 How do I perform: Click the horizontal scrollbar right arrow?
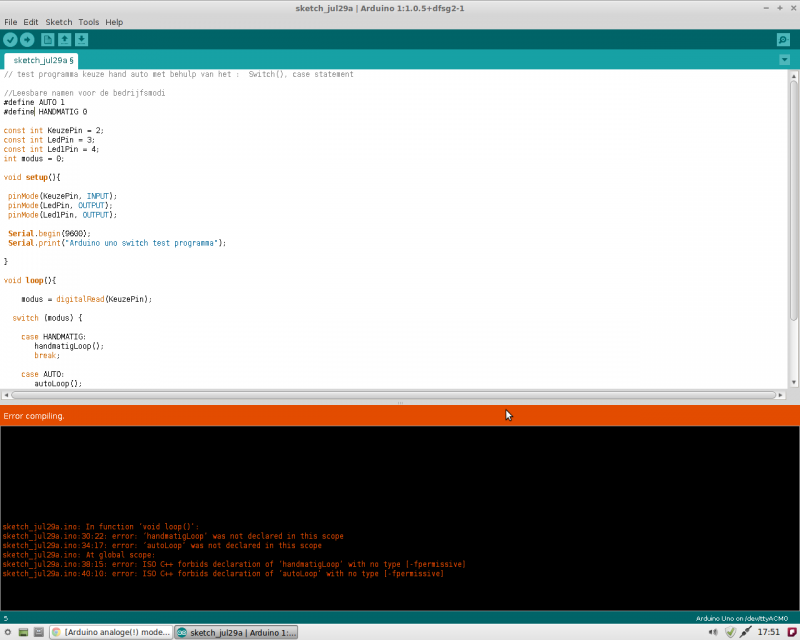[x=781, y=395]
